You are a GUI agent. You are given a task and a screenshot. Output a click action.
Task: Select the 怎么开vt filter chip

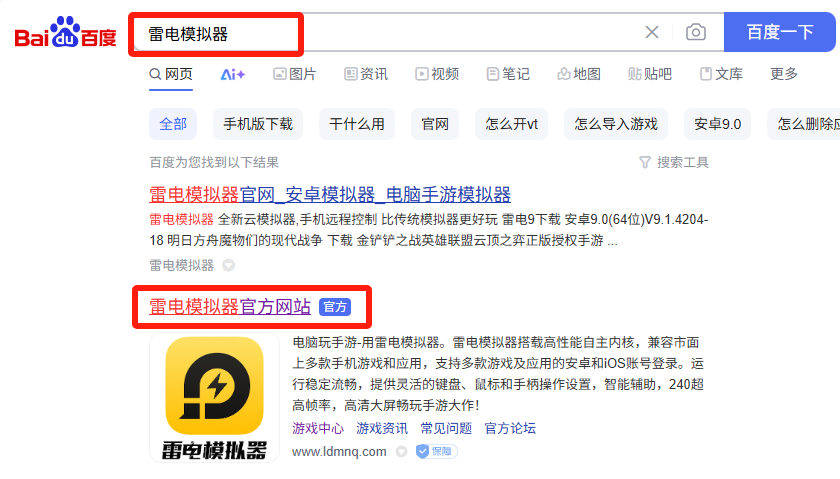pyautogui.click(x=511, y=124)
